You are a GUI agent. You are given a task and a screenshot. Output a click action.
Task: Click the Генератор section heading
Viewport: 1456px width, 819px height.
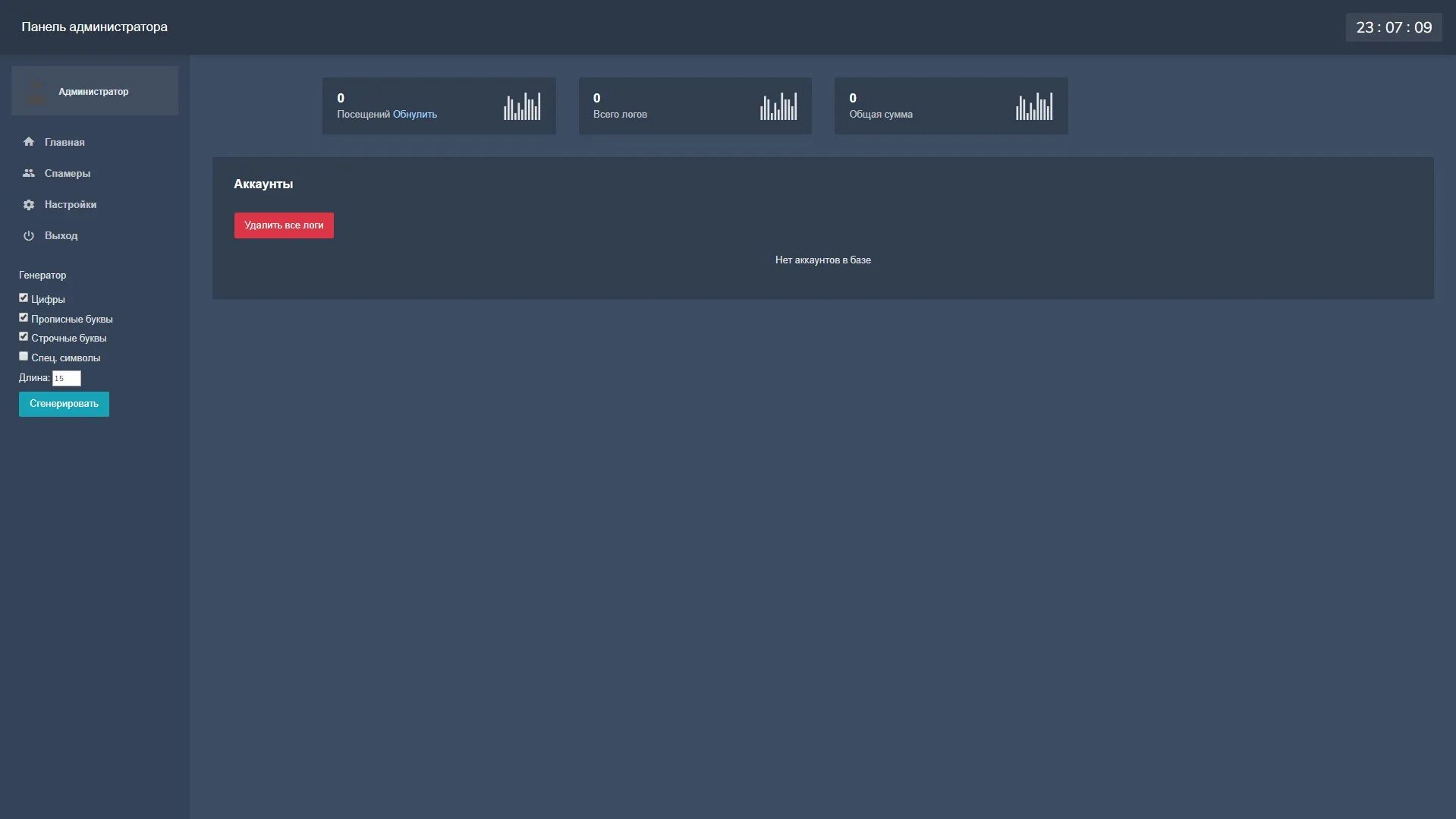pyautogui.click(x=42, y=275)
